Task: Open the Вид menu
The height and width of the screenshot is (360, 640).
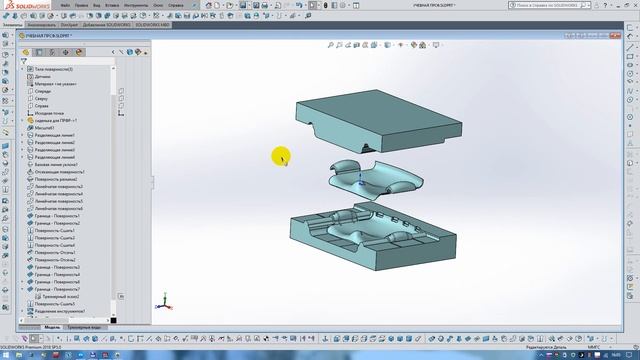Action: [x=96, y=5]
